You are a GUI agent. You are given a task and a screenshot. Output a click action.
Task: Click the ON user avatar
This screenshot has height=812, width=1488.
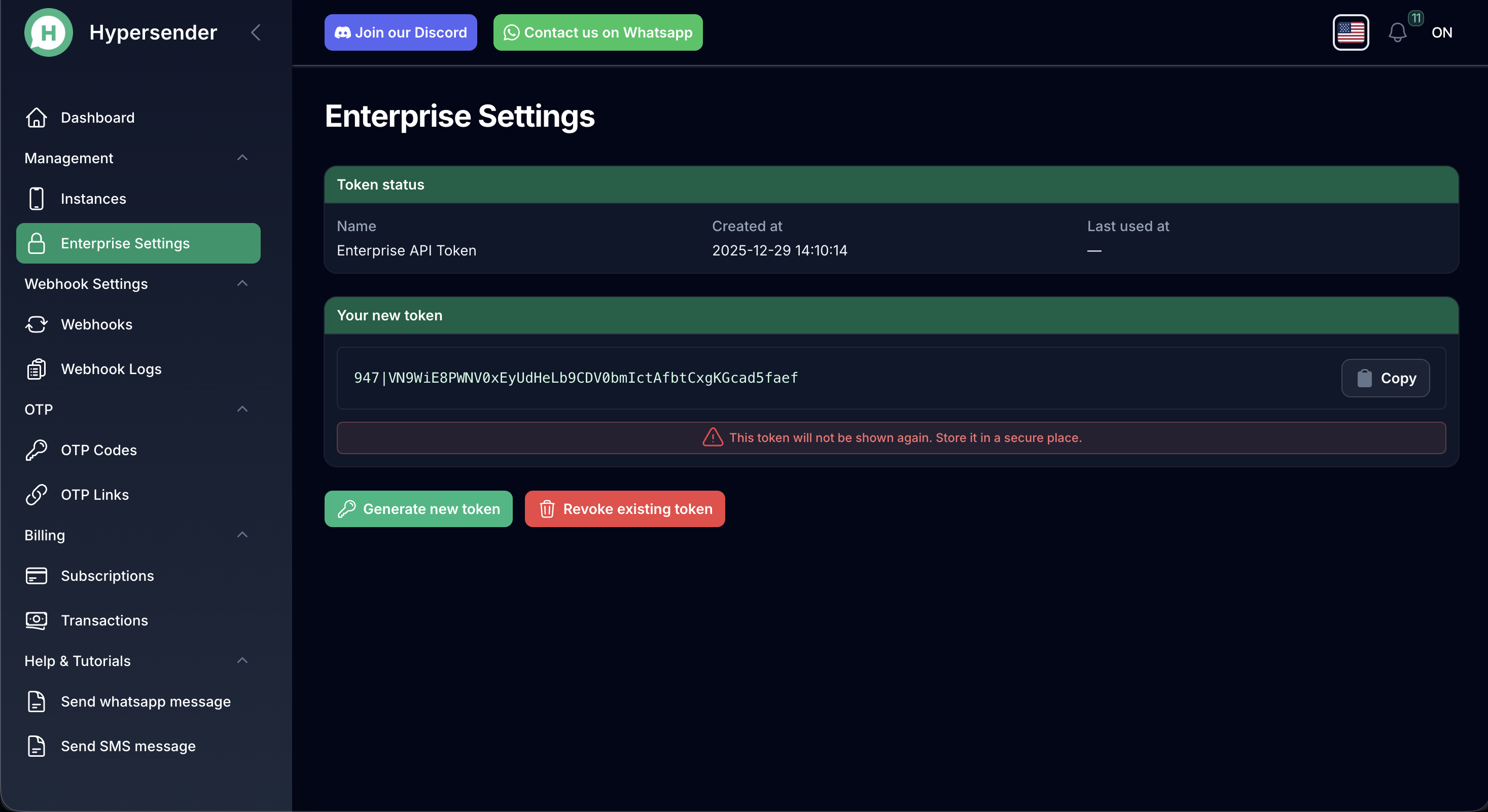tap(1442, 32)
